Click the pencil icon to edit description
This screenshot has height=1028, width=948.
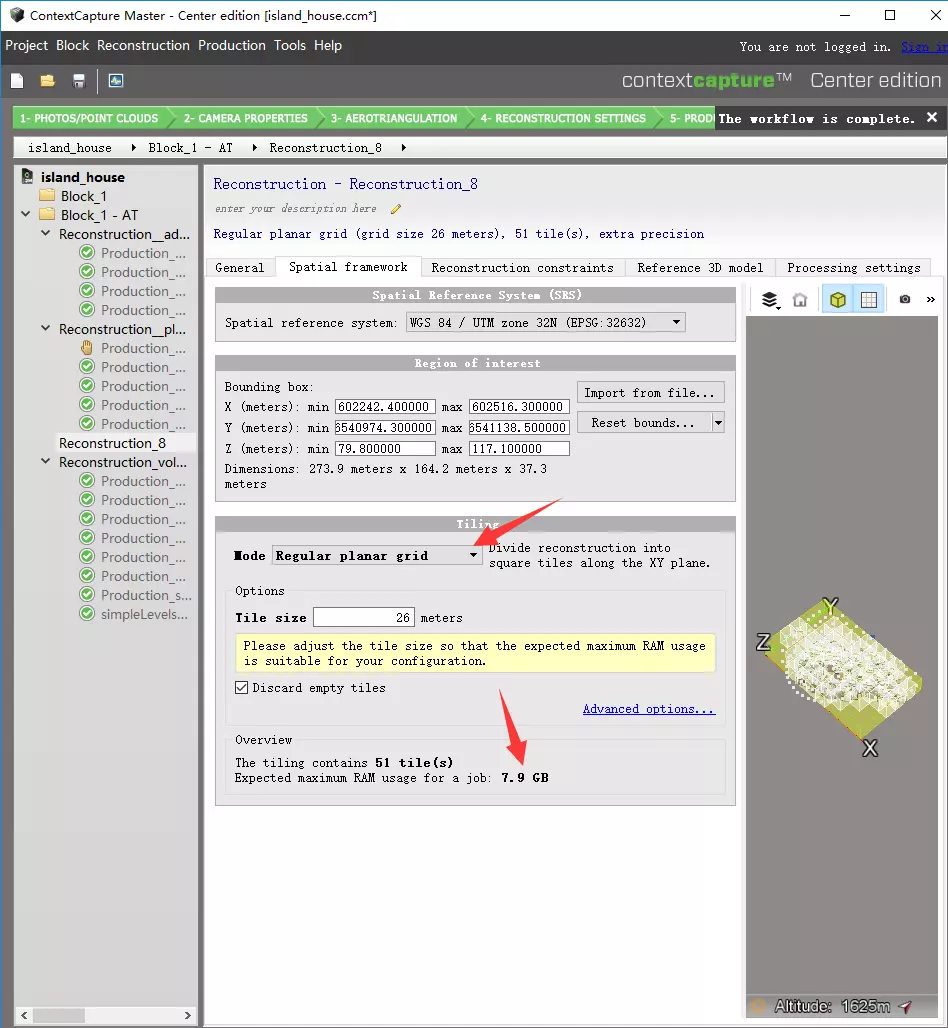coord(396,209)
